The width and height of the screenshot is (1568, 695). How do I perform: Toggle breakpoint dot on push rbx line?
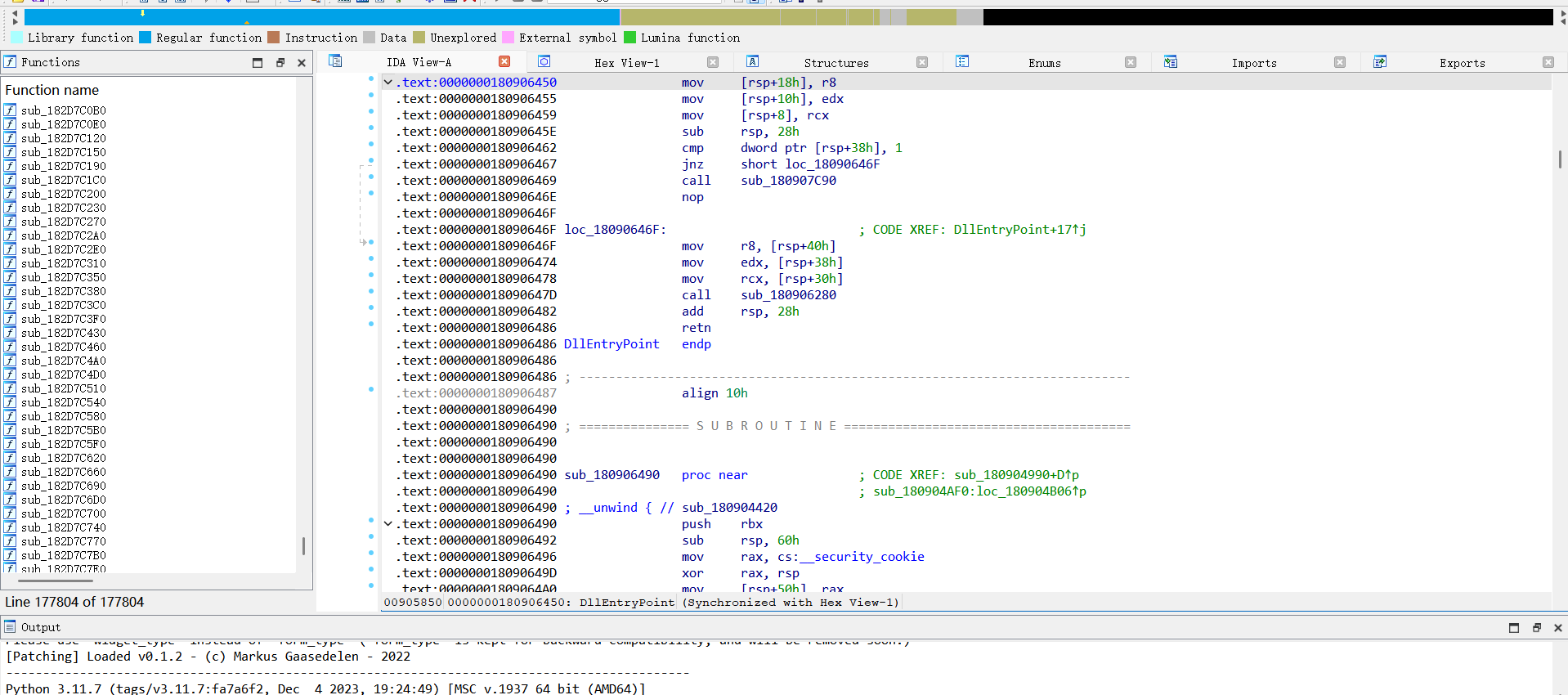(x=371, y=521)
